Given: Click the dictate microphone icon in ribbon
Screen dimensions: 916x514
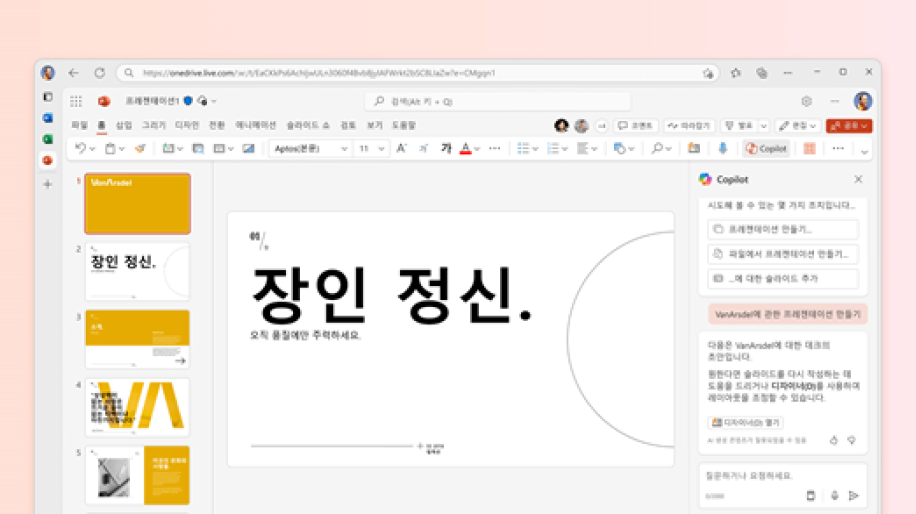Looking at the screenshot, I should 723,148.
